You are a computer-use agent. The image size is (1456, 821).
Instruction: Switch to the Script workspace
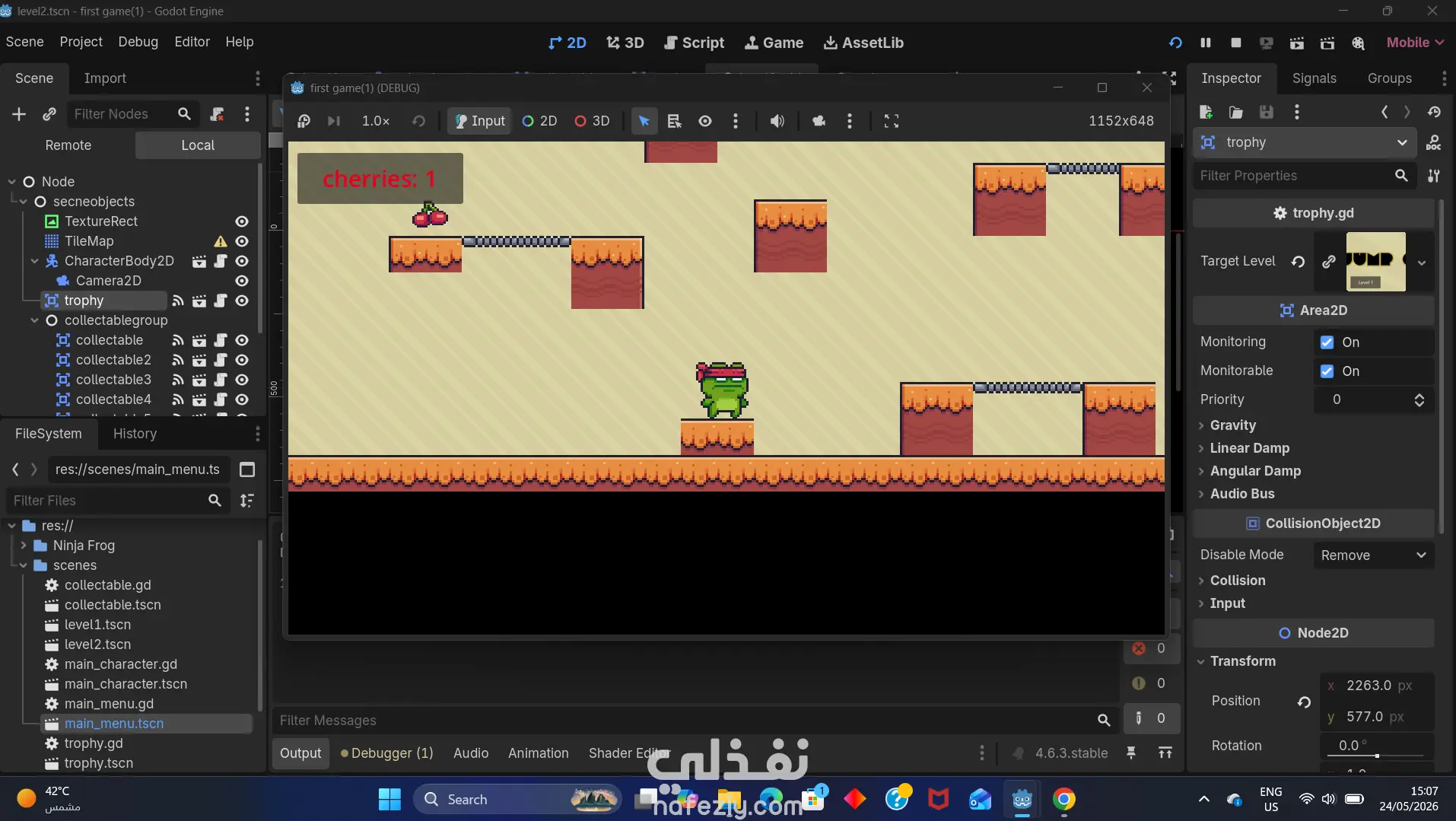pyautogui.click(x=694, y=43)
